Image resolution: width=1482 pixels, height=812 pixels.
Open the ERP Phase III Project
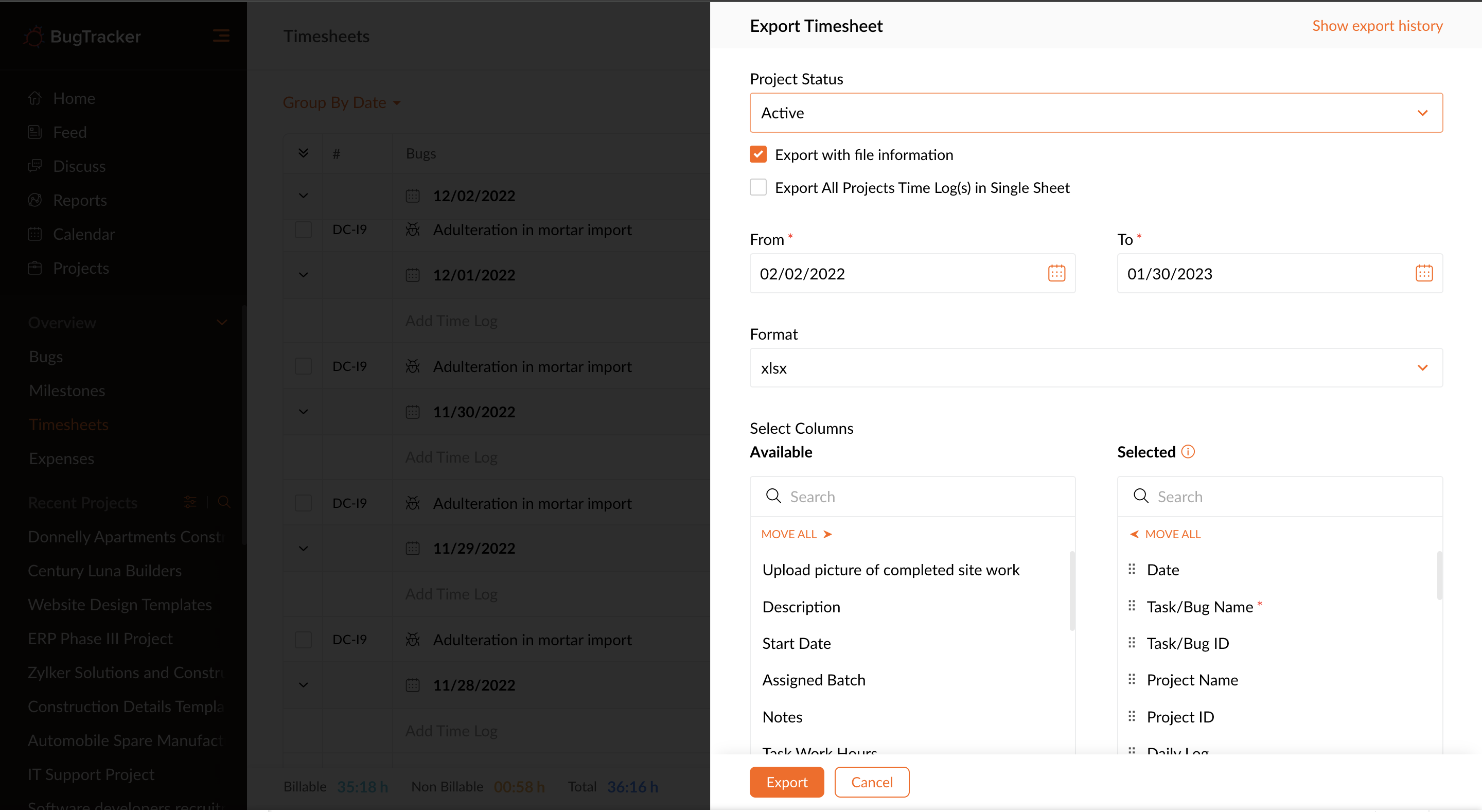pos(100,639)
